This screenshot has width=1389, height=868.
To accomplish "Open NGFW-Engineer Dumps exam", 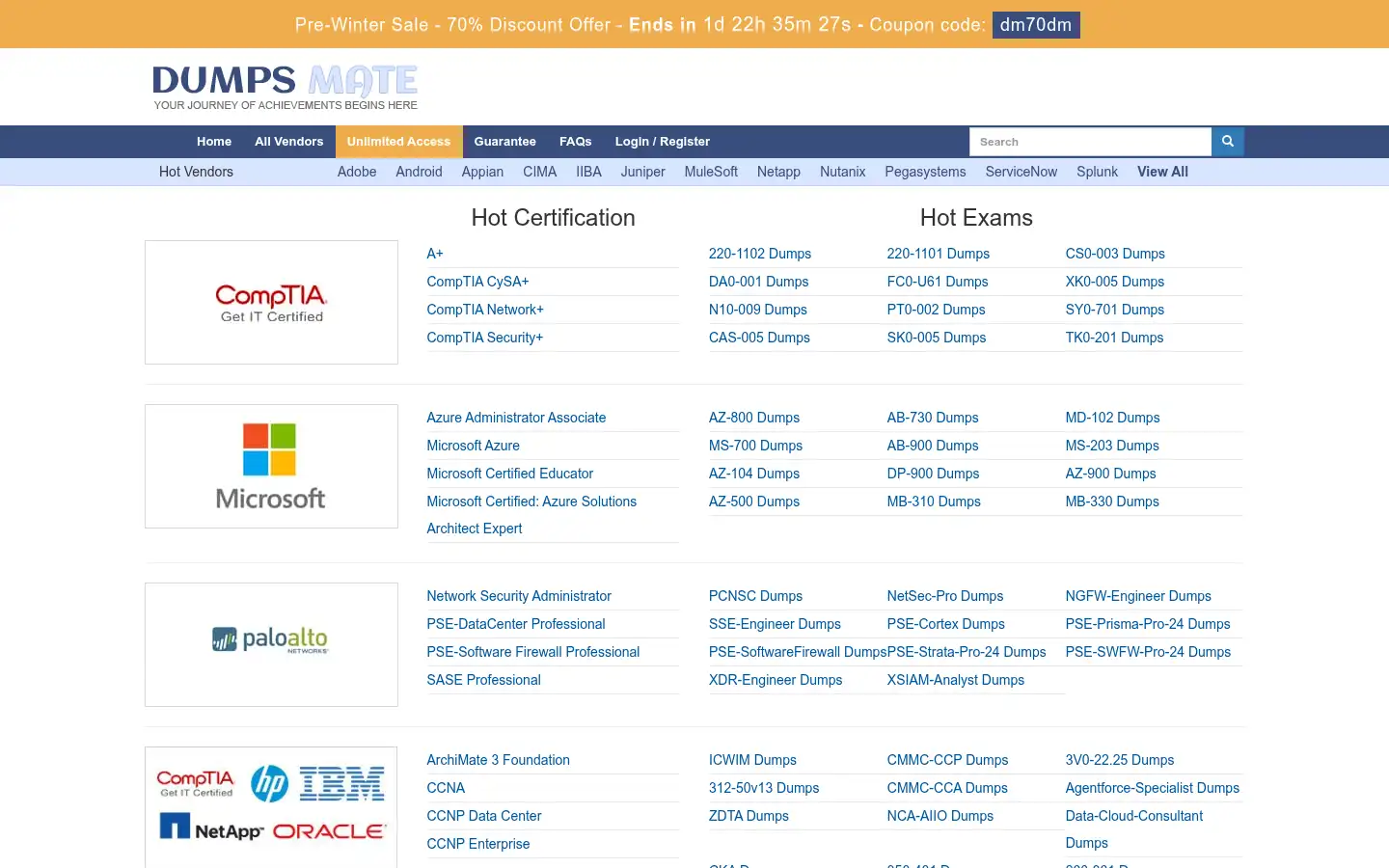I will 1138,596.
